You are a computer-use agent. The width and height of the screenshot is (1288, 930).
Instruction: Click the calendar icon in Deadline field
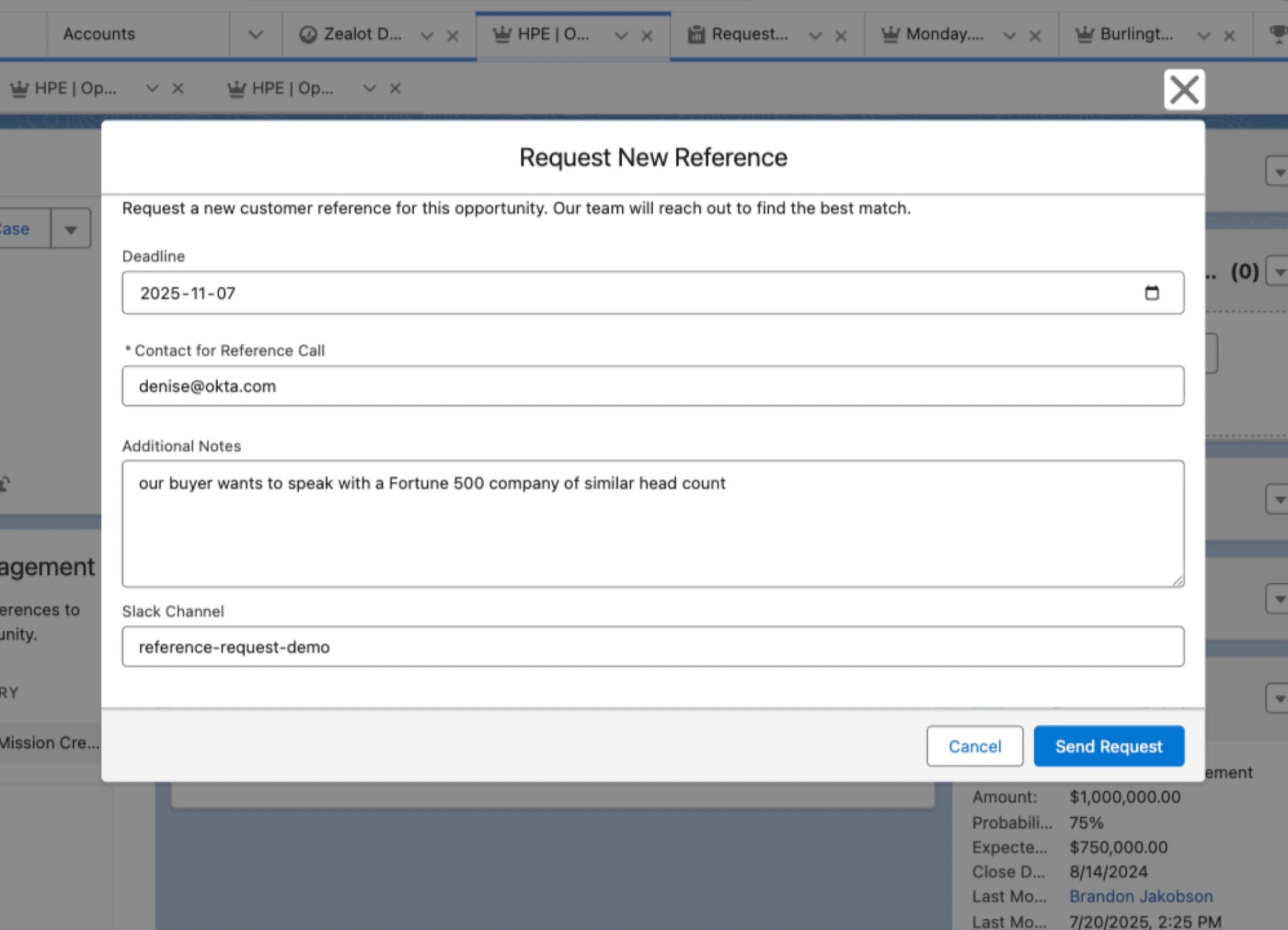[1151, 293]
